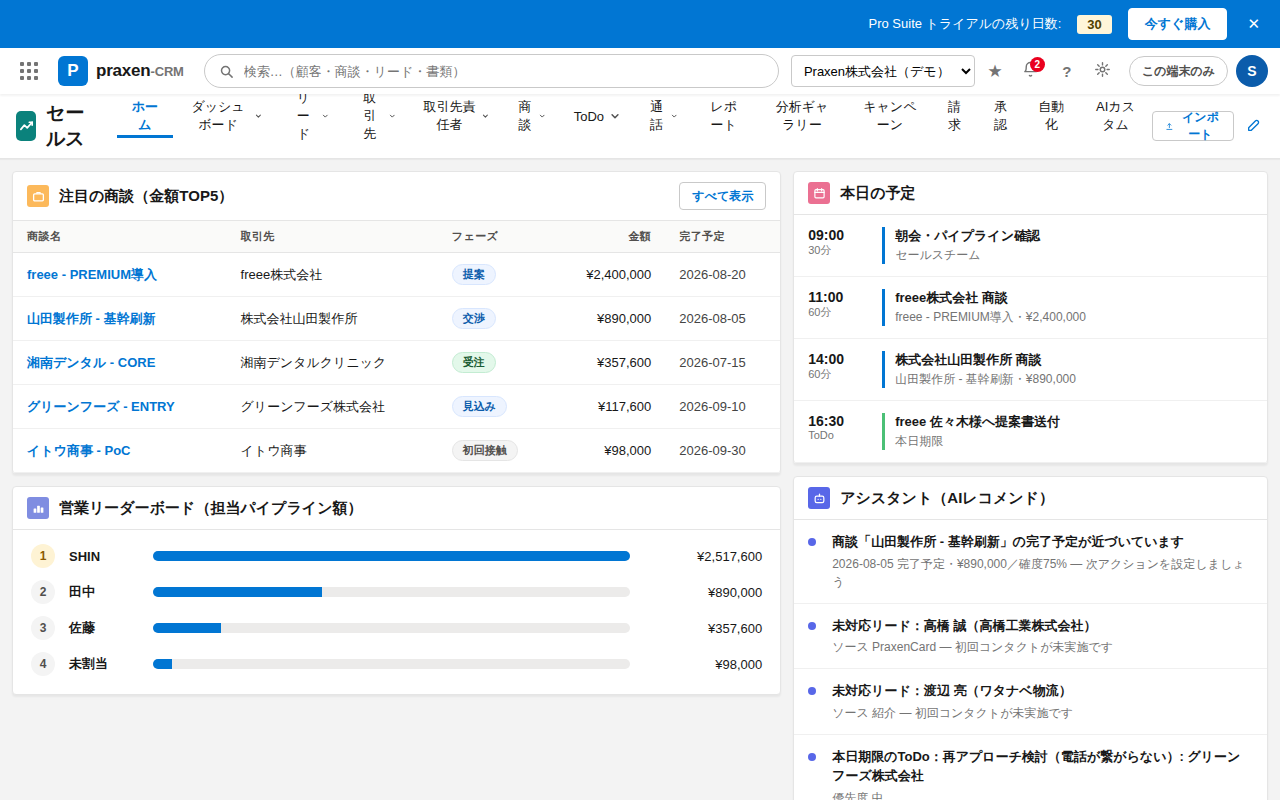The image size is (1280, 800).
Task: Click rank 3 badge for 佐藤
Action: [43, 628]
